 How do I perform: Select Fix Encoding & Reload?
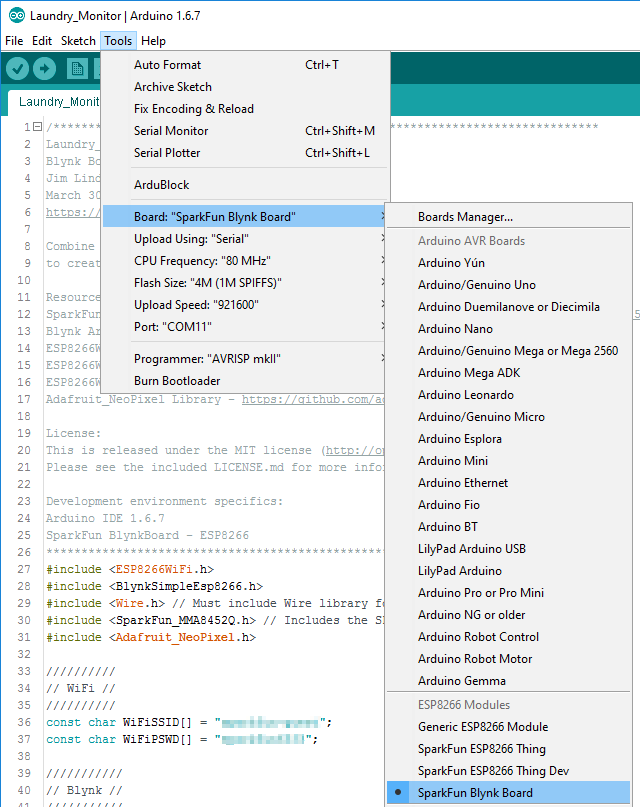[245, 109]
